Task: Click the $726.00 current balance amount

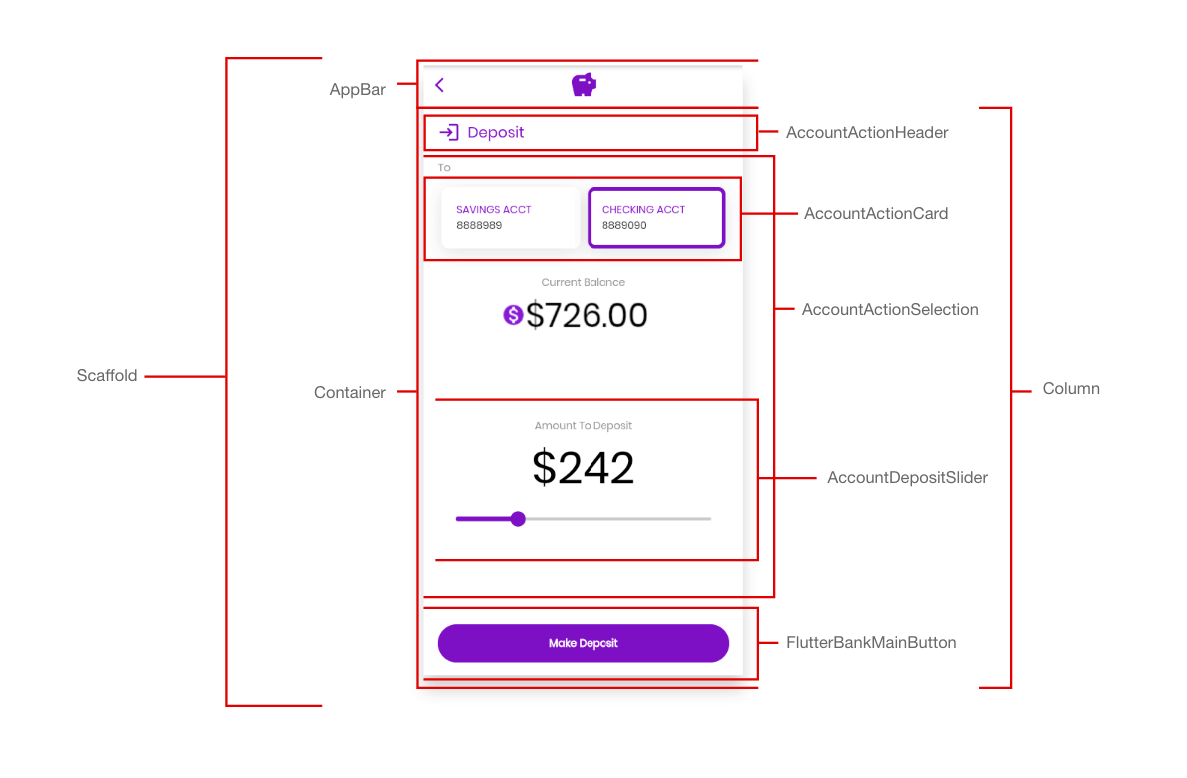Action: tap(587, 315)
